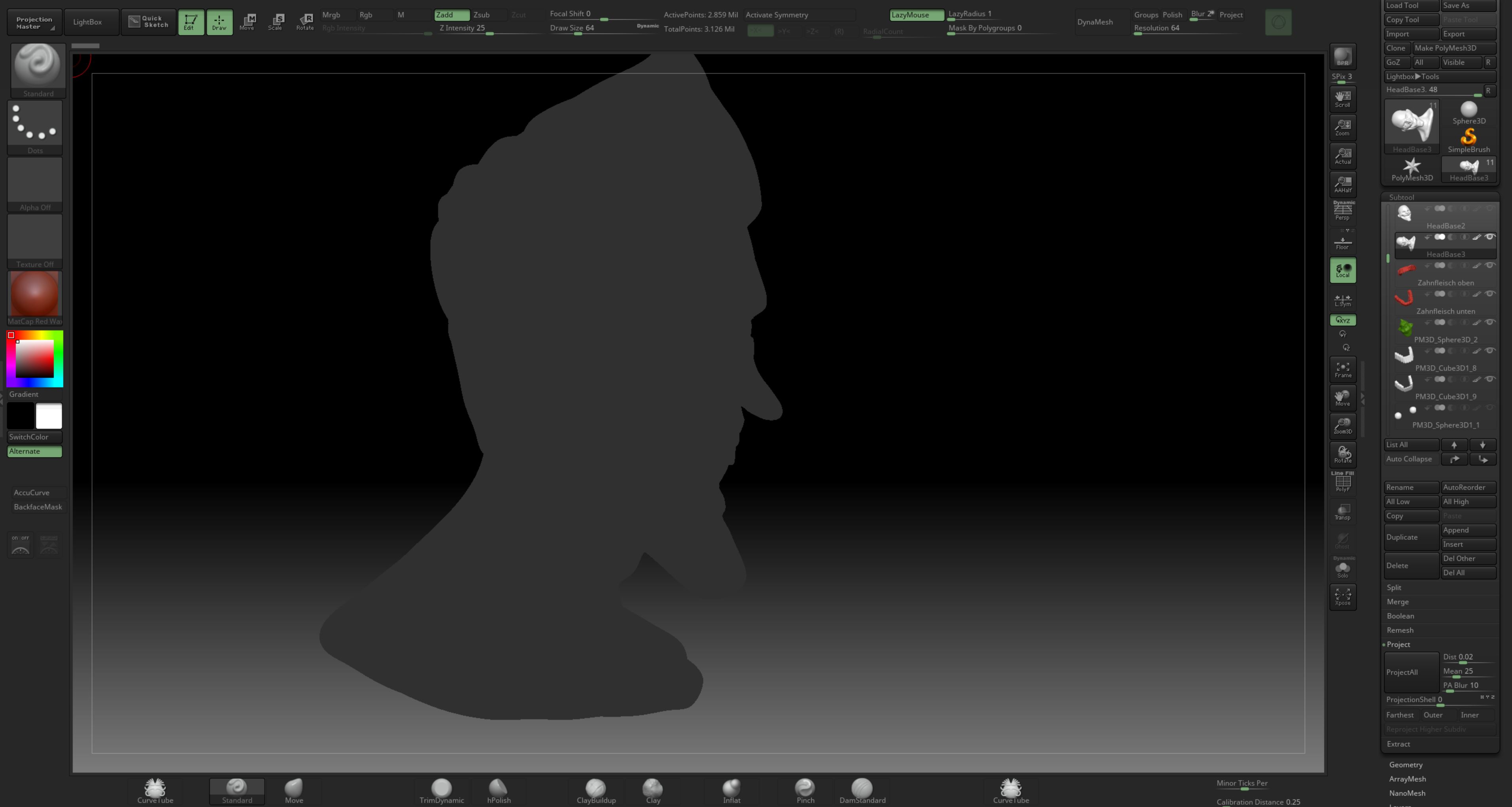Viewport: 1512px width, 807px height.
Task: Enable the Zsub mode
Action: click(x=482, y=15)
